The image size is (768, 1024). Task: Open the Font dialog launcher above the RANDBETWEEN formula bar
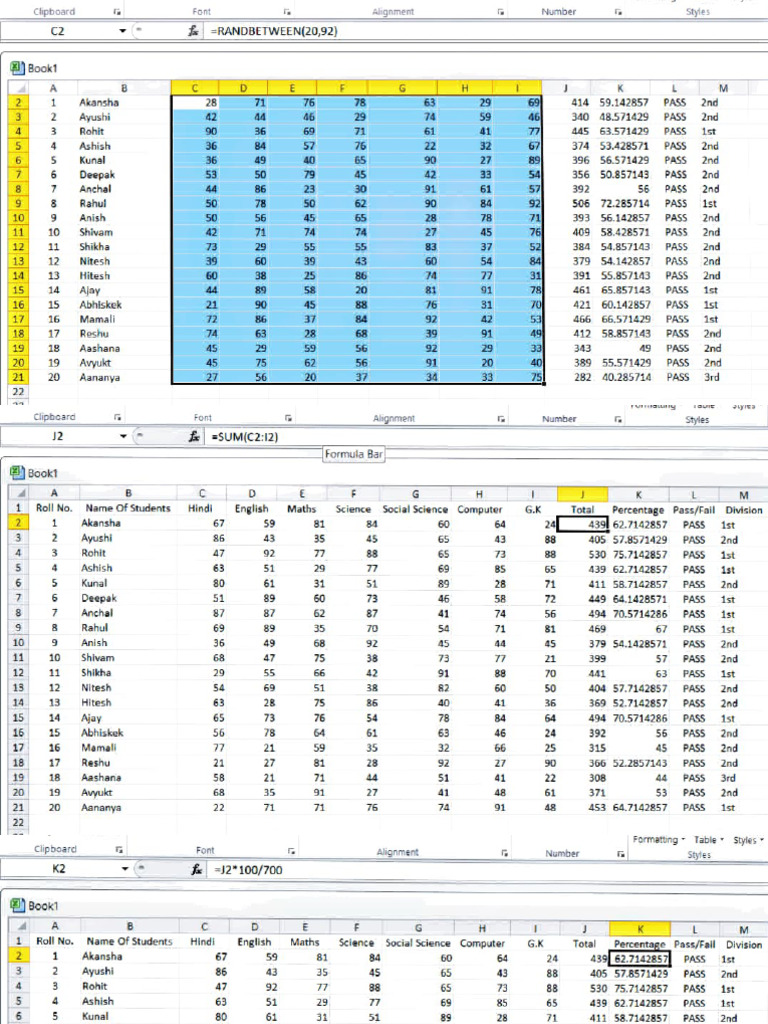287,12
